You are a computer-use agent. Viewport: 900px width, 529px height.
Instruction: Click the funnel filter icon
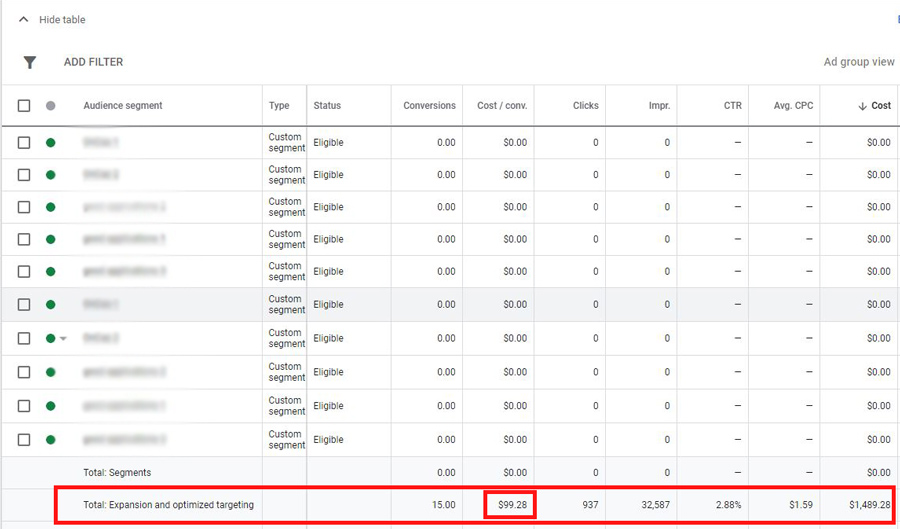click(30, 62)
